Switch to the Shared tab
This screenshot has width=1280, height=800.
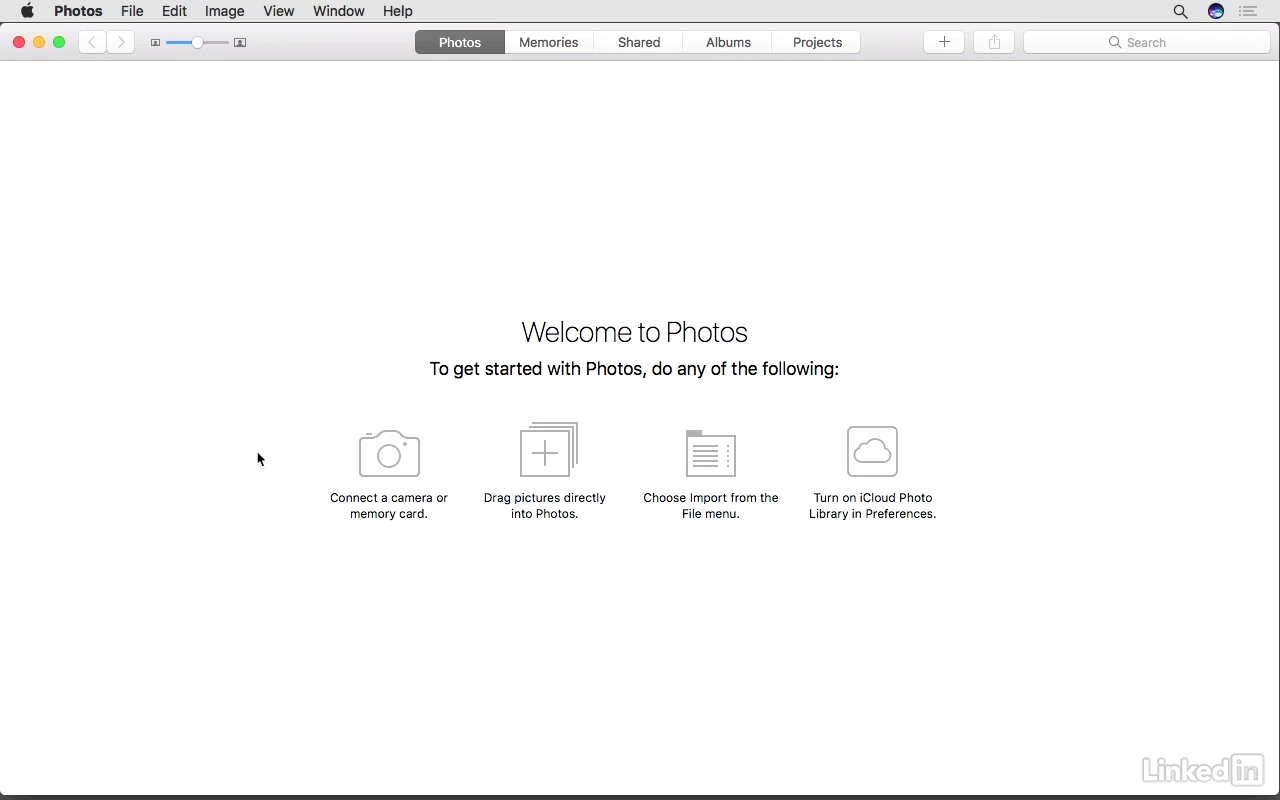point(639,42)
